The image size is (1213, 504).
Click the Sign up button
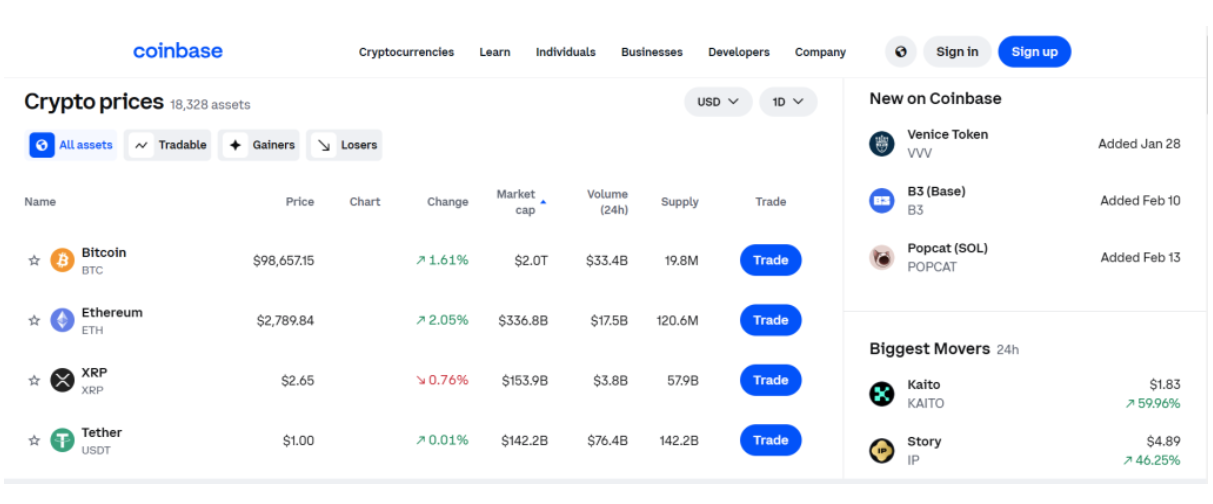point(1034,52)
